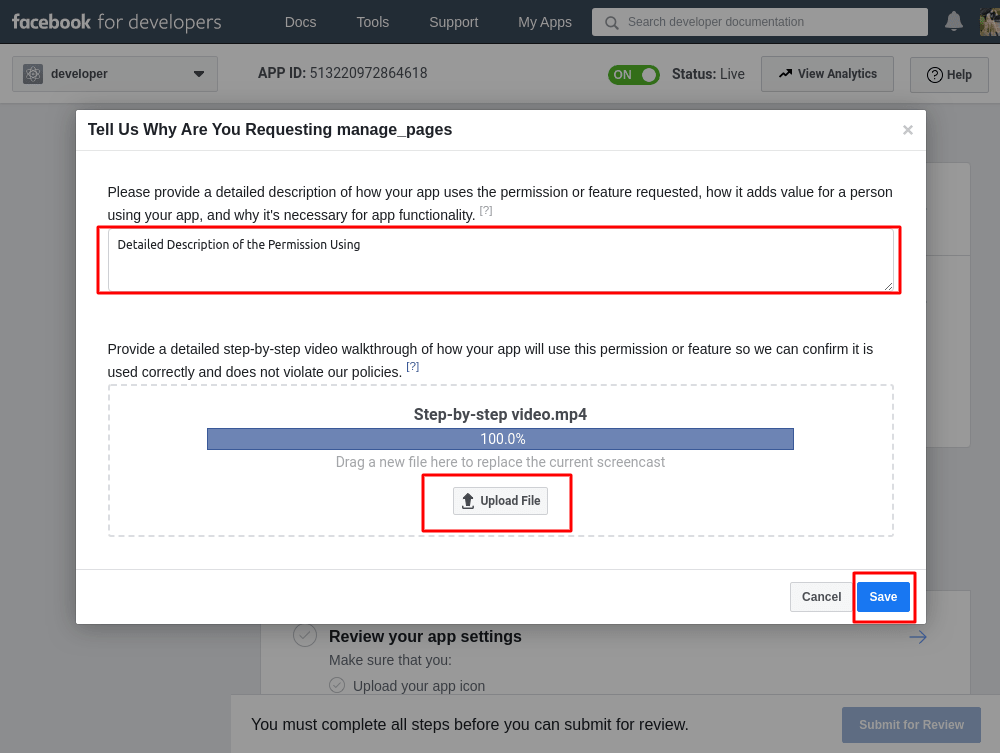Click the developer app atom icon
The image size is (1000, 753).
click(33, 74)
